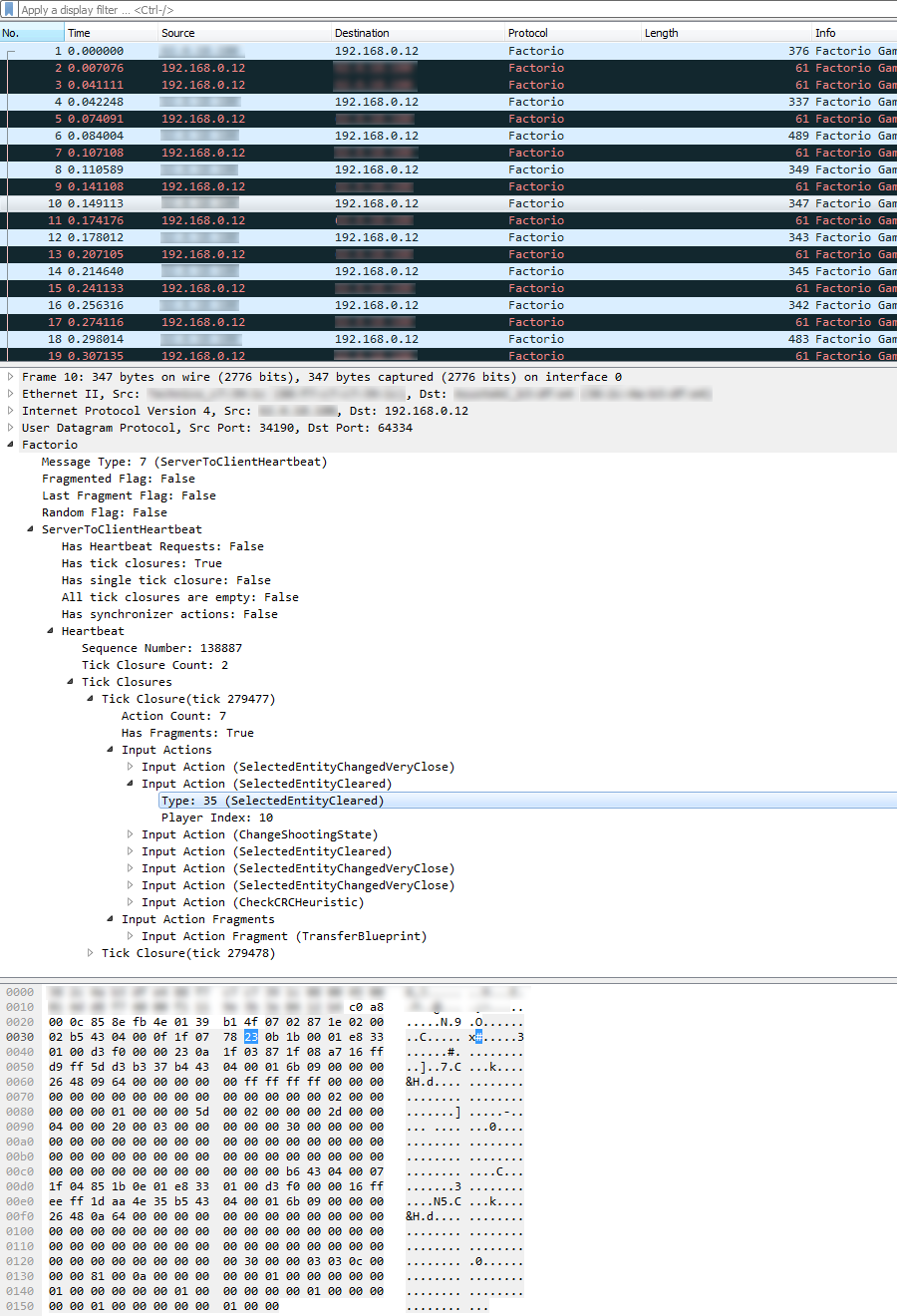Screen dimensions: 897x1316
Task: Collapse the Input Actions node
Action: (111, 750)
